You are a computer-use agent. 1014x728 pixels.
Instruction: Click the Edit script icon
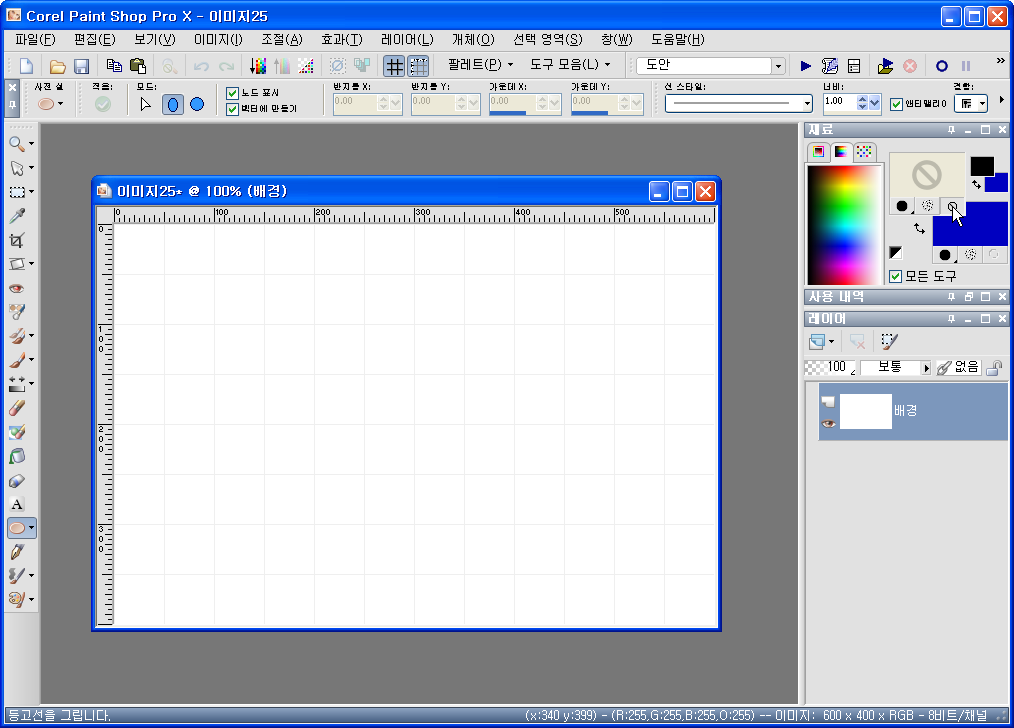pos(830,65)
